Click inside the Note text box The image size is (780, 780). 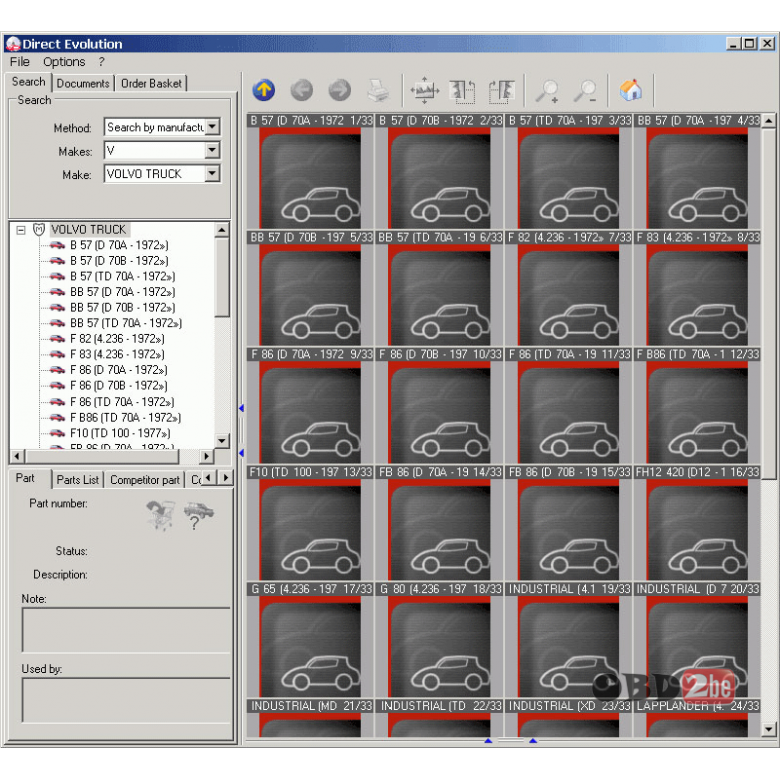click(x=126, y=630)
